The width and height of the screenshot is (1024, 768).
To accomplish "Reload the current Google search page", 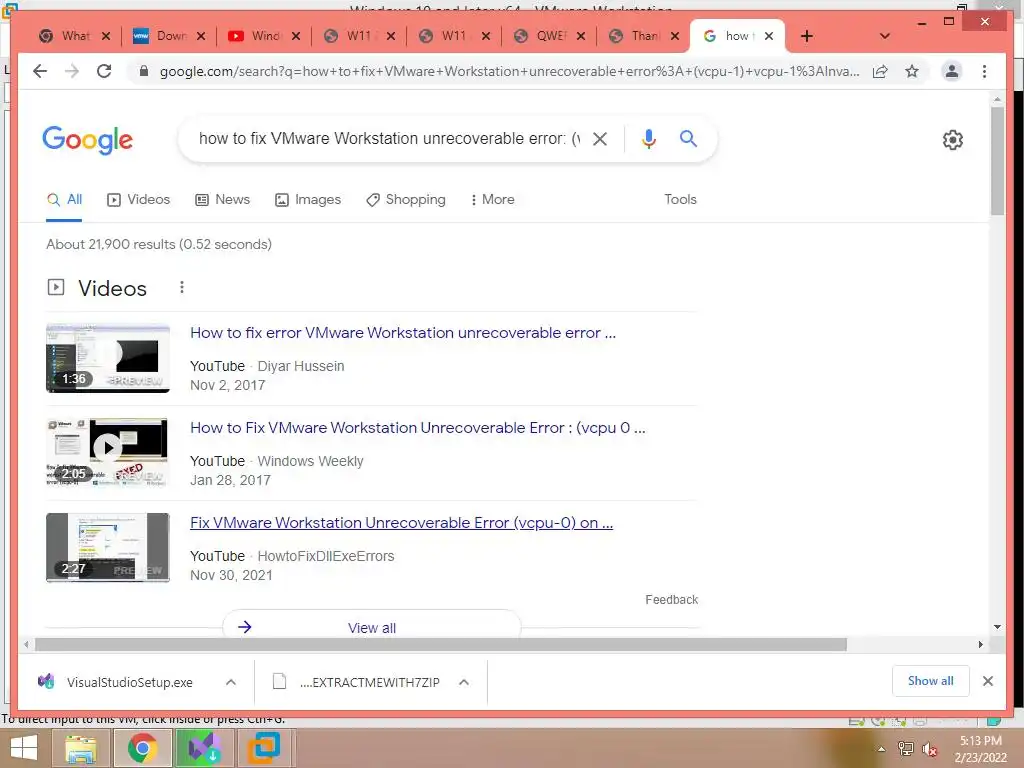I will click(x=104, y=71).
